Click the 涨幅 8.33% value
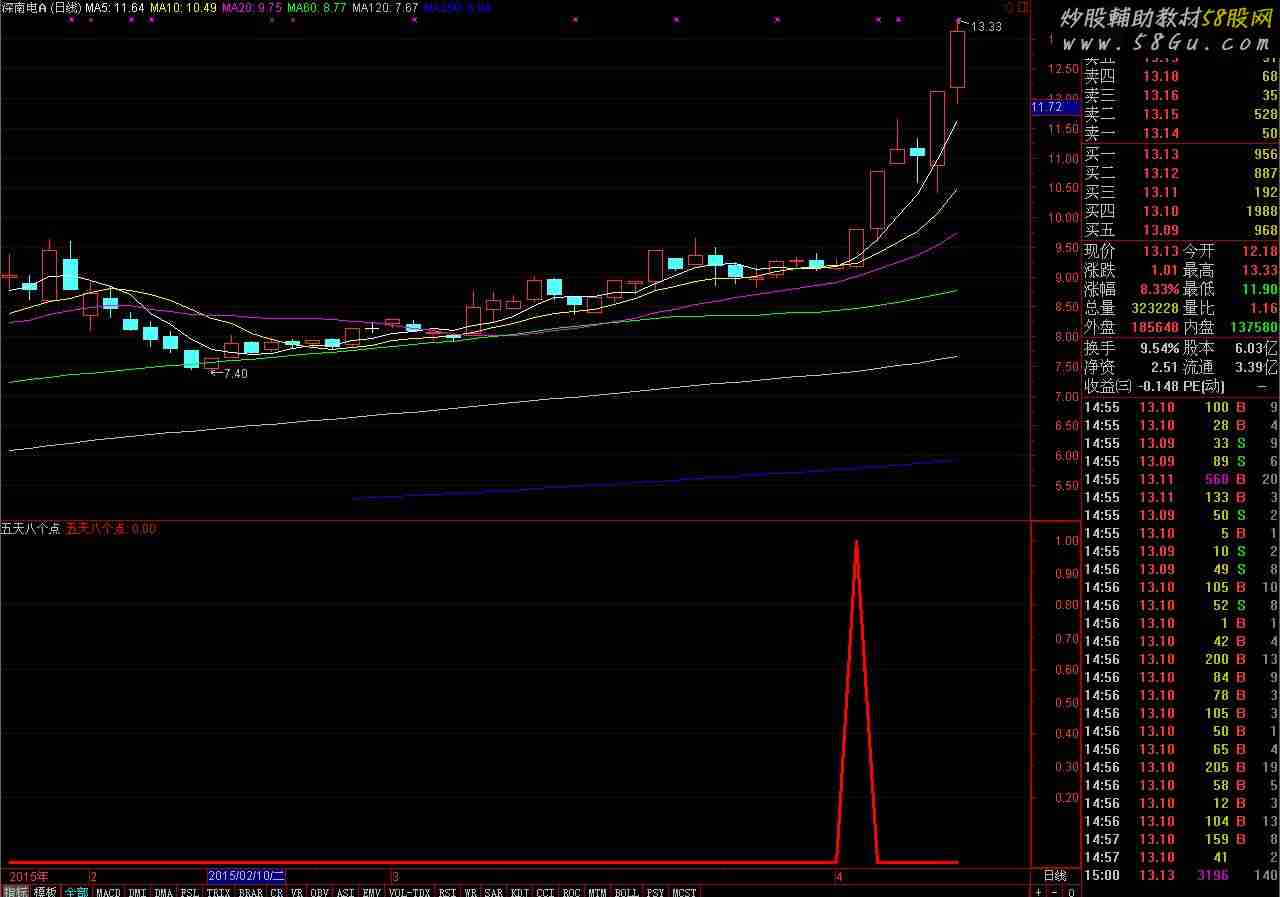The width and height of the screenshot is (1280, 897). click(1158, 289)
